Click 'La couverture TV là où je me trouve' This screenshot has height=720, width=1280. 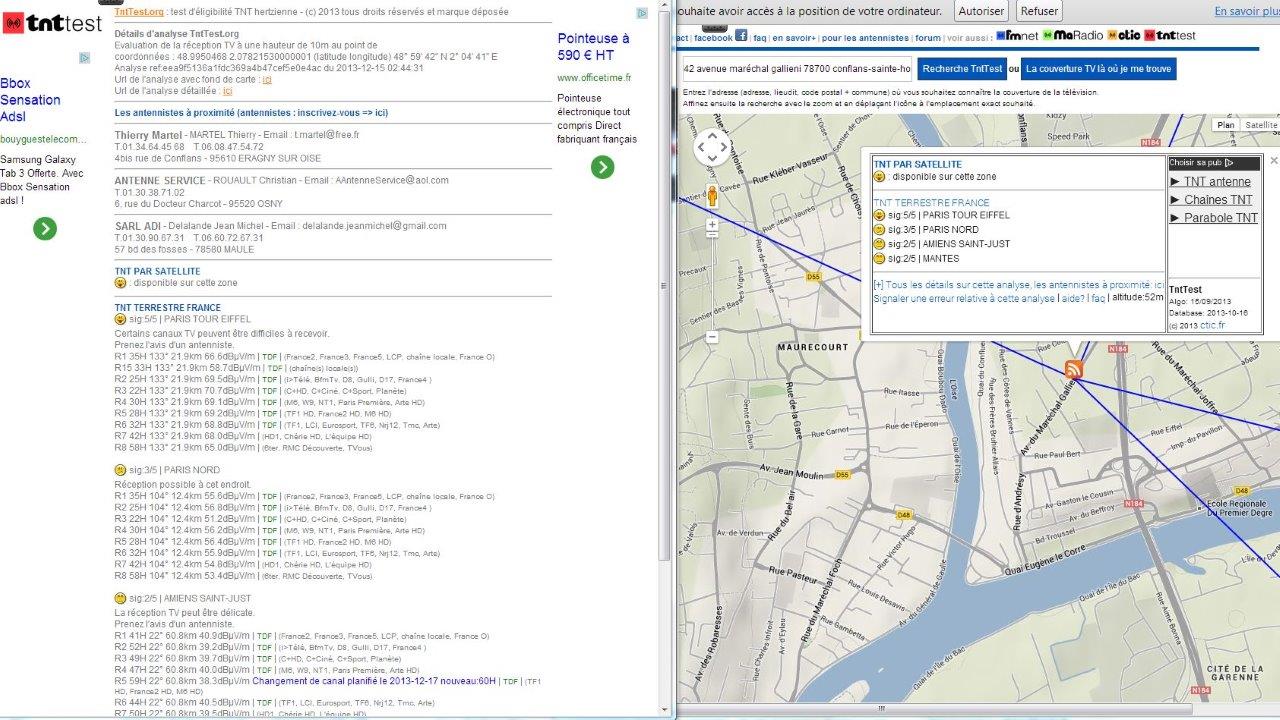click(1098, 69)
